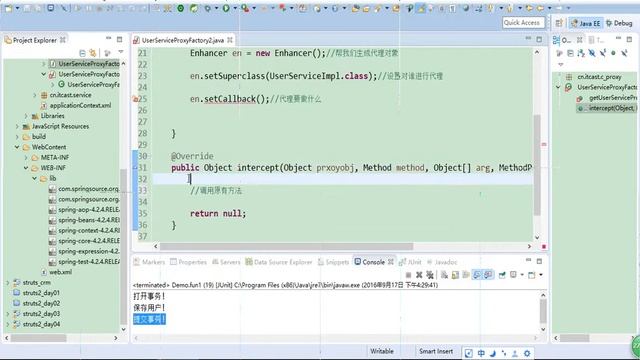The height and width of the screenshot is (360, 640).
Task: Select intercept(Object) in the Outline
Action: coord(607,108)
